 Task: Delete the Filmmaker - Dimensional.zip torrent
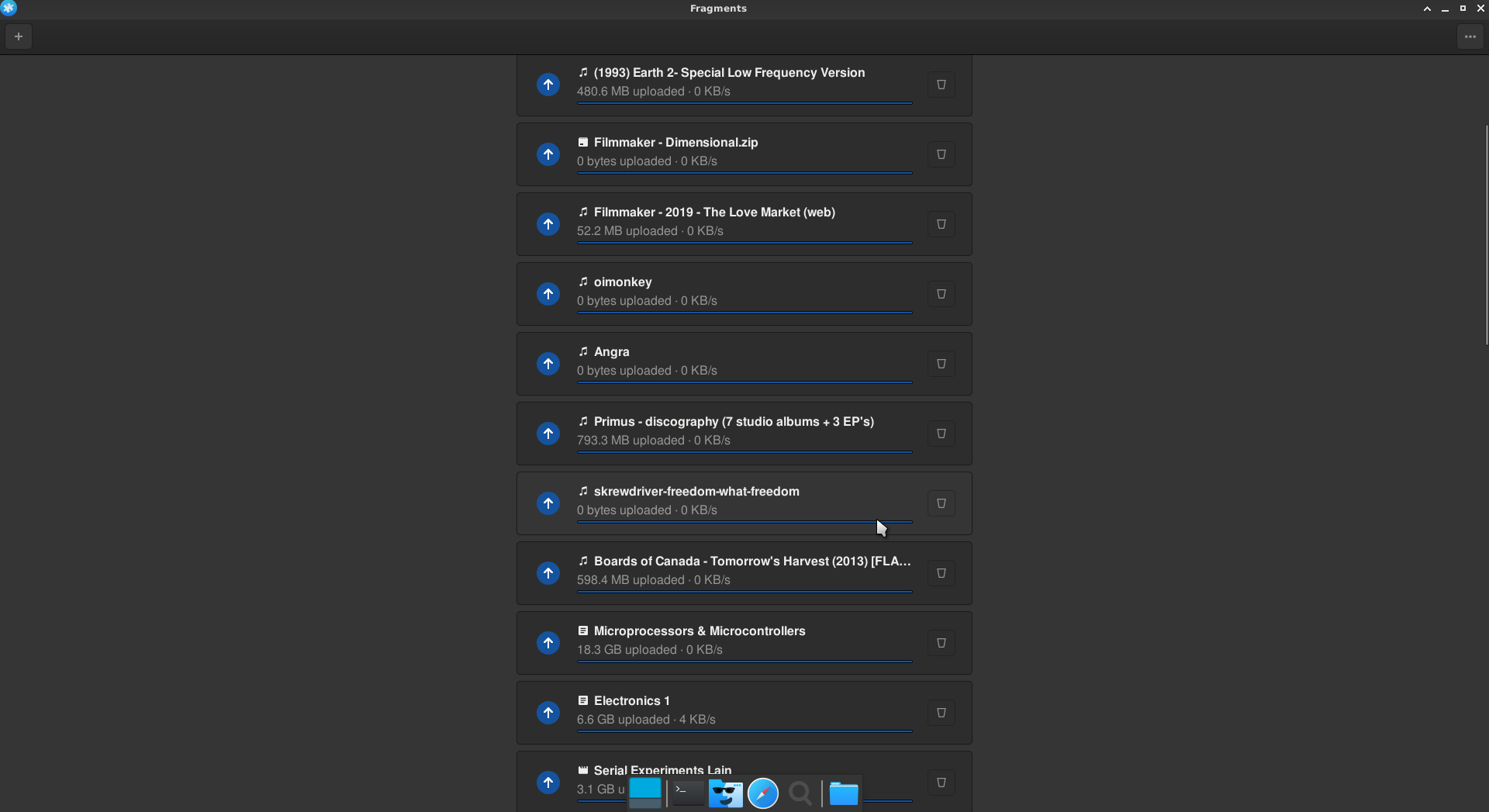(941, 154)
